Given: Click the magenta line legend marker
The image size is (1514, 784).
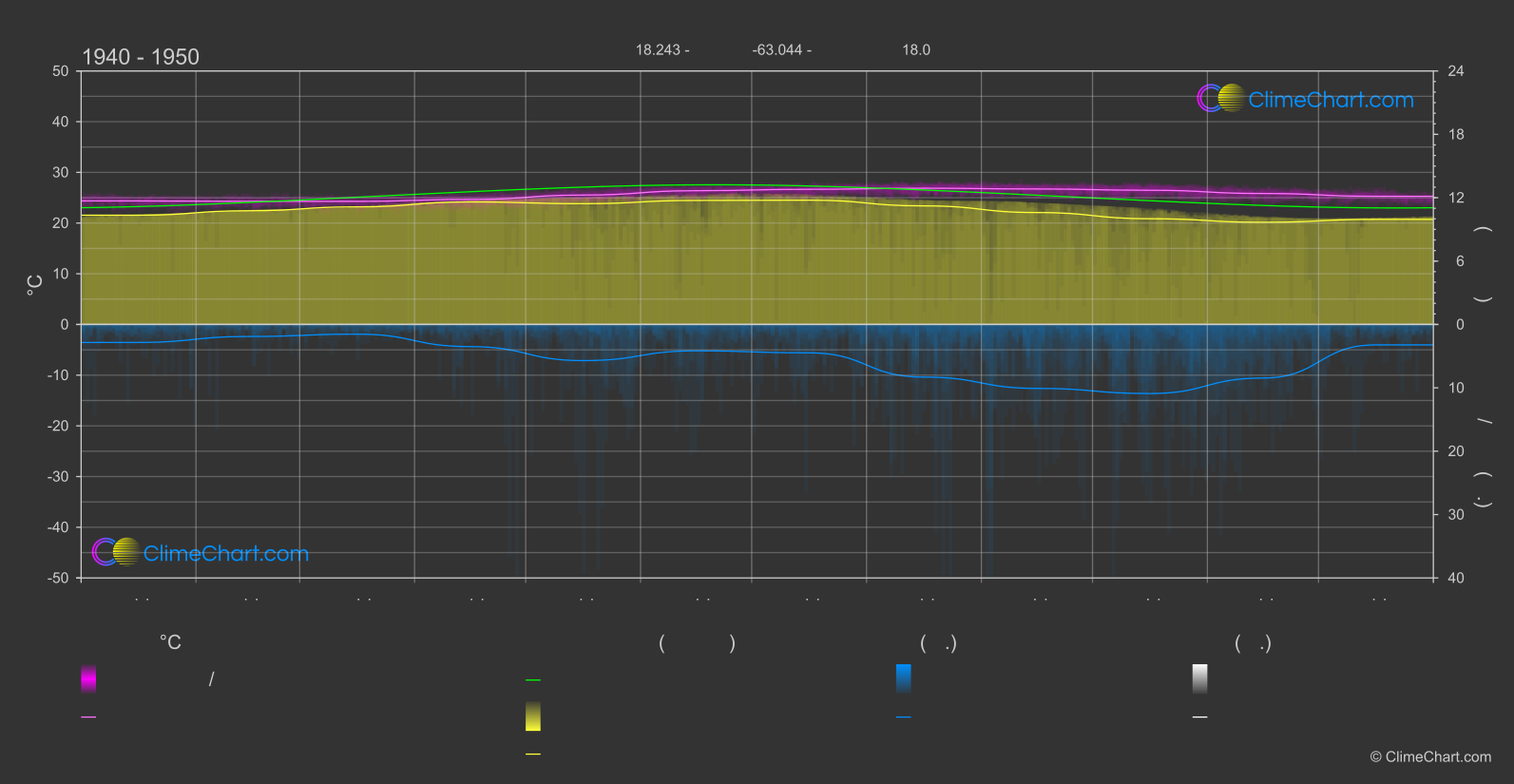Looking at the screenshot, I should (88, 717).
